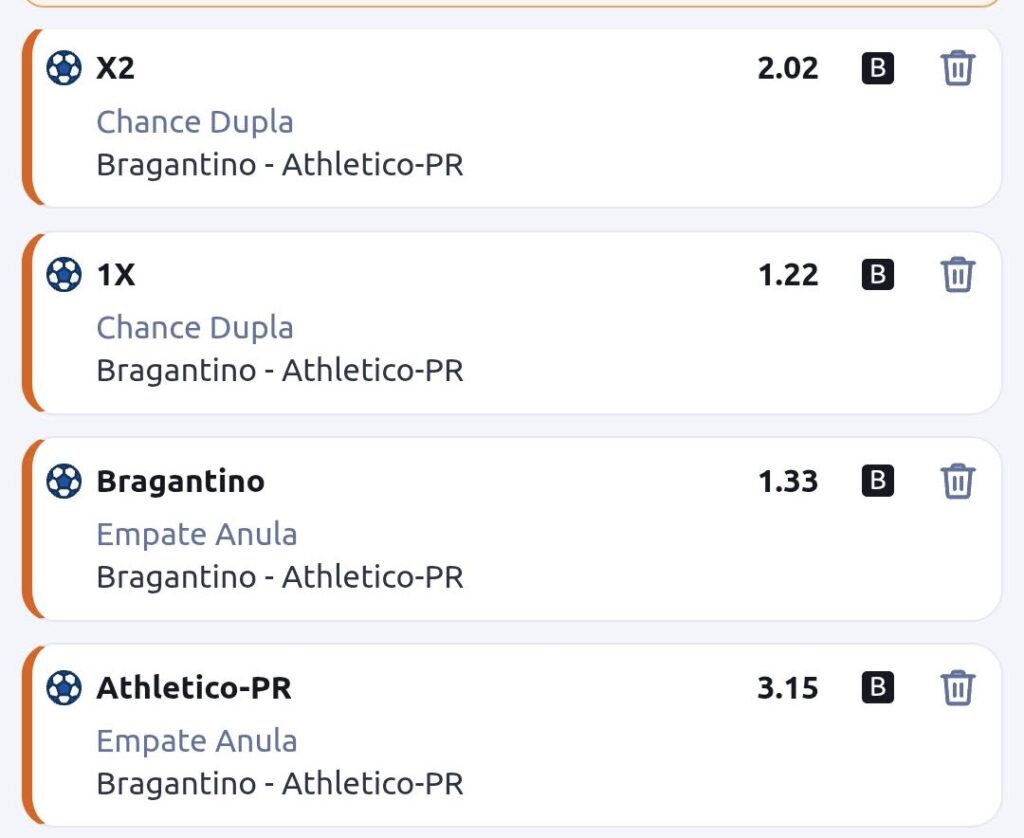Click the soccer ball icon beside X2
This screenshot has width=1024, height=838.
64,69
